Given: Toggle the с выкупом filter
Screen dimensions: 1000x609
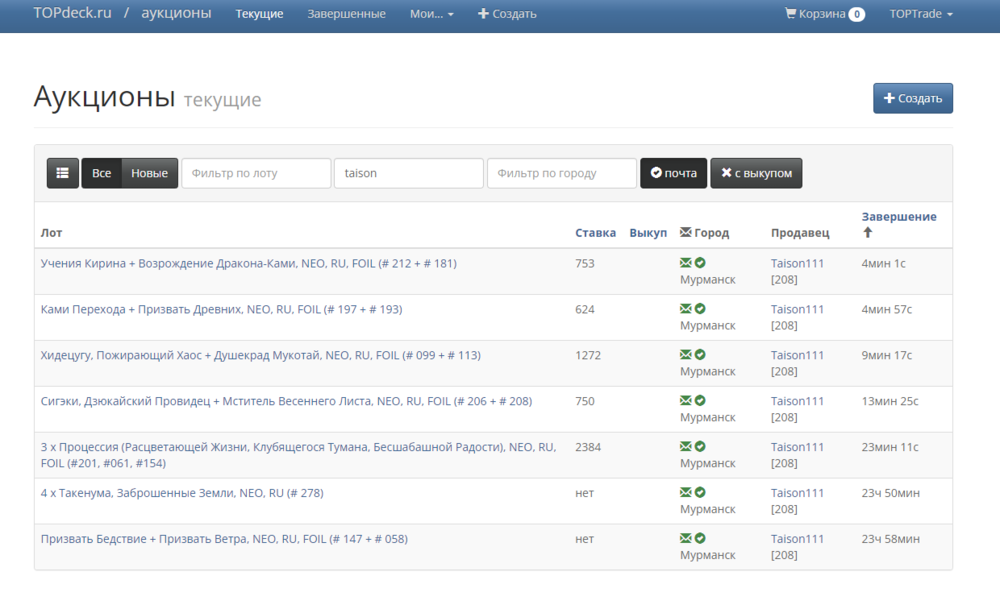Looking at the screenshot, I should [x=756, y=173].
